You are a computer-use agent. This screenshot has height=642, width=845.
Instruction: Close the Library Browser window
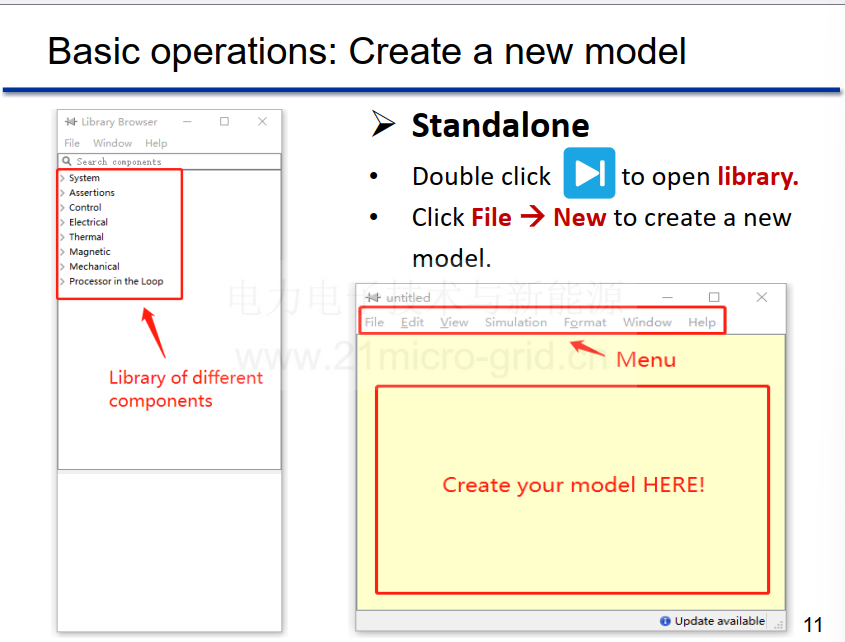[x=262, y=122]
